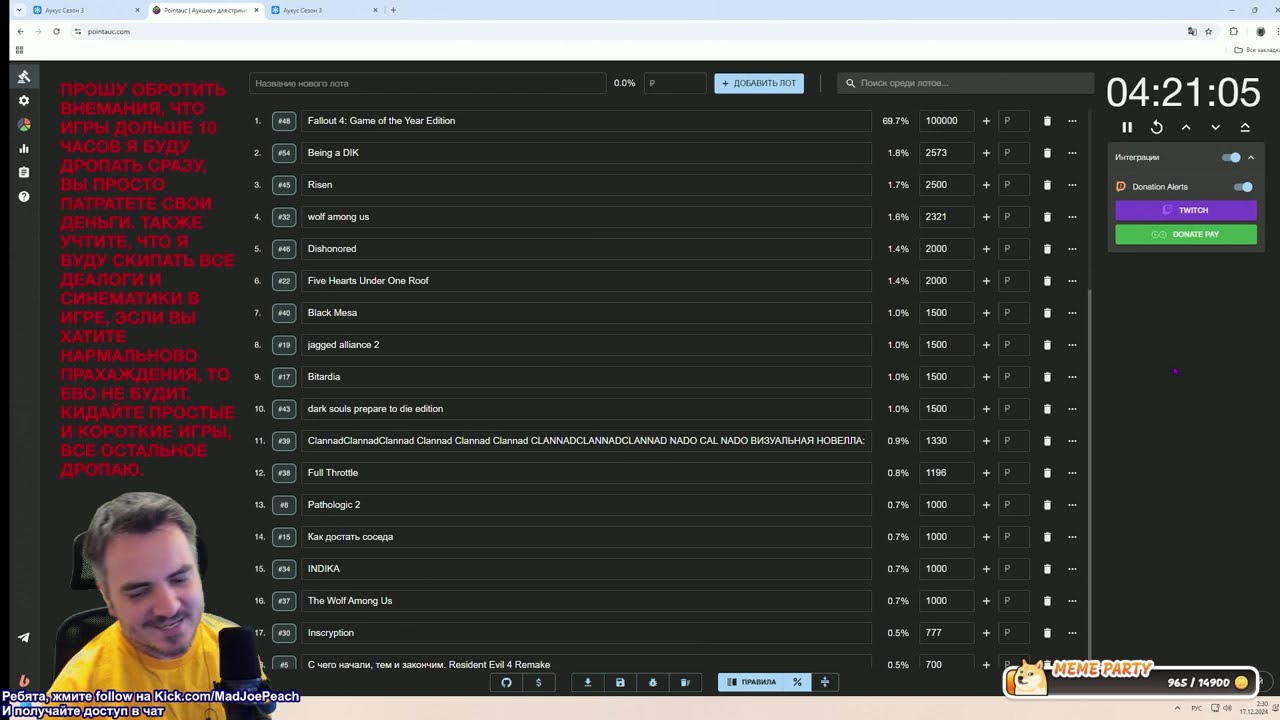Click the Fallout 4 amount field 100000
This screenshot has height=720, width=1280.
point(947,121)
